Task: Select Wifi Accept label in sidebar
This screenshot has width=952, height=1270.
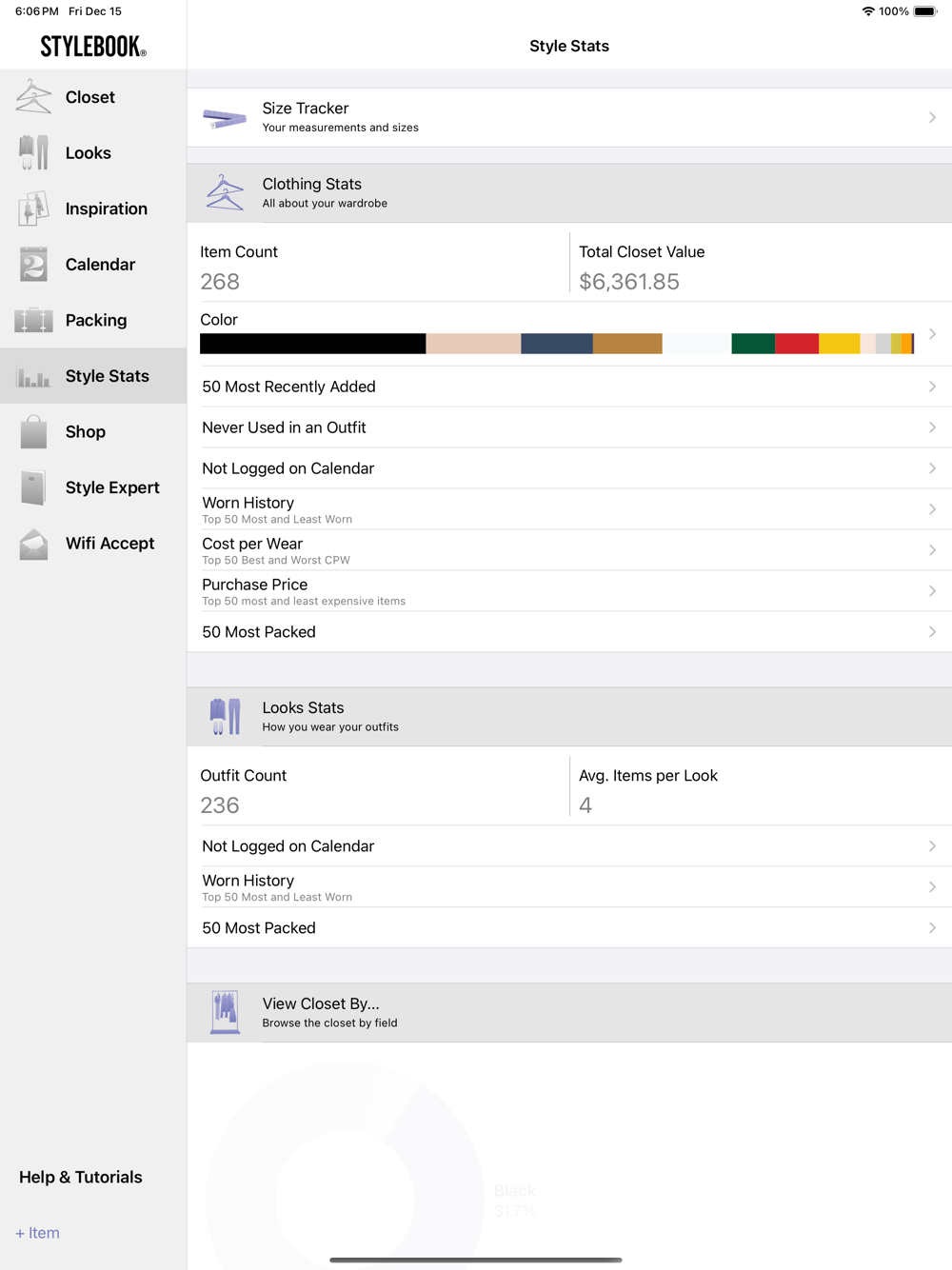Action: point(109,543)
